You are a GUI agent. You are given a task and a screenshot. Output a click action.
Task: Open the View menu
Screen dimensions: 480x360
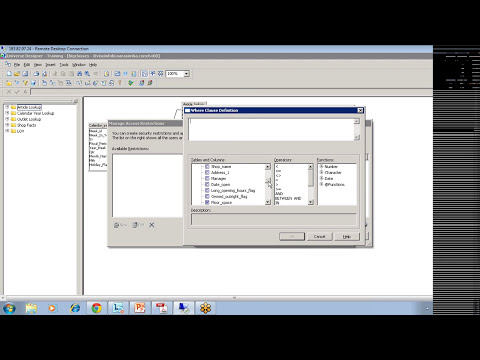(38, 65)
